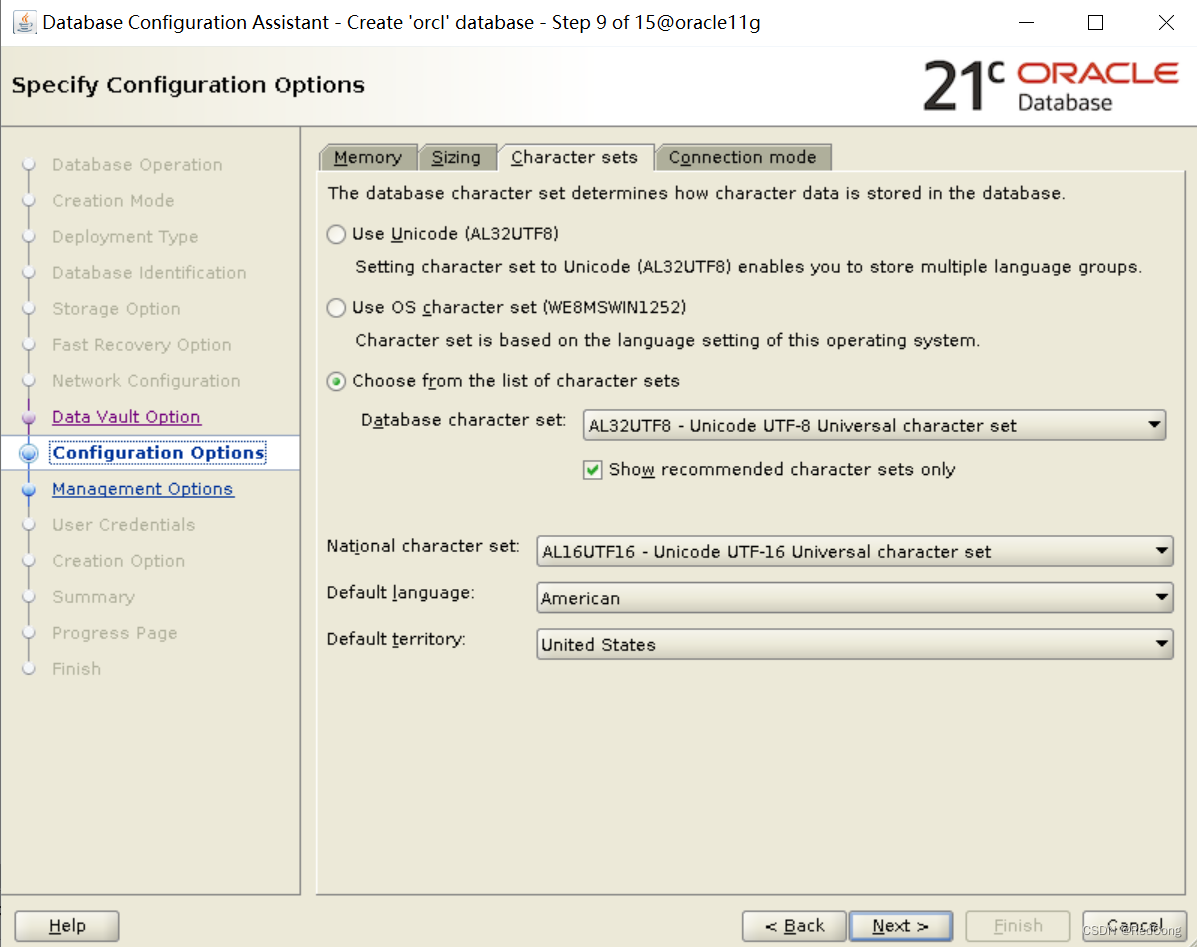Click the Creation Option step label
Screen dimensions: 1197x947
(x=118, y=560)
